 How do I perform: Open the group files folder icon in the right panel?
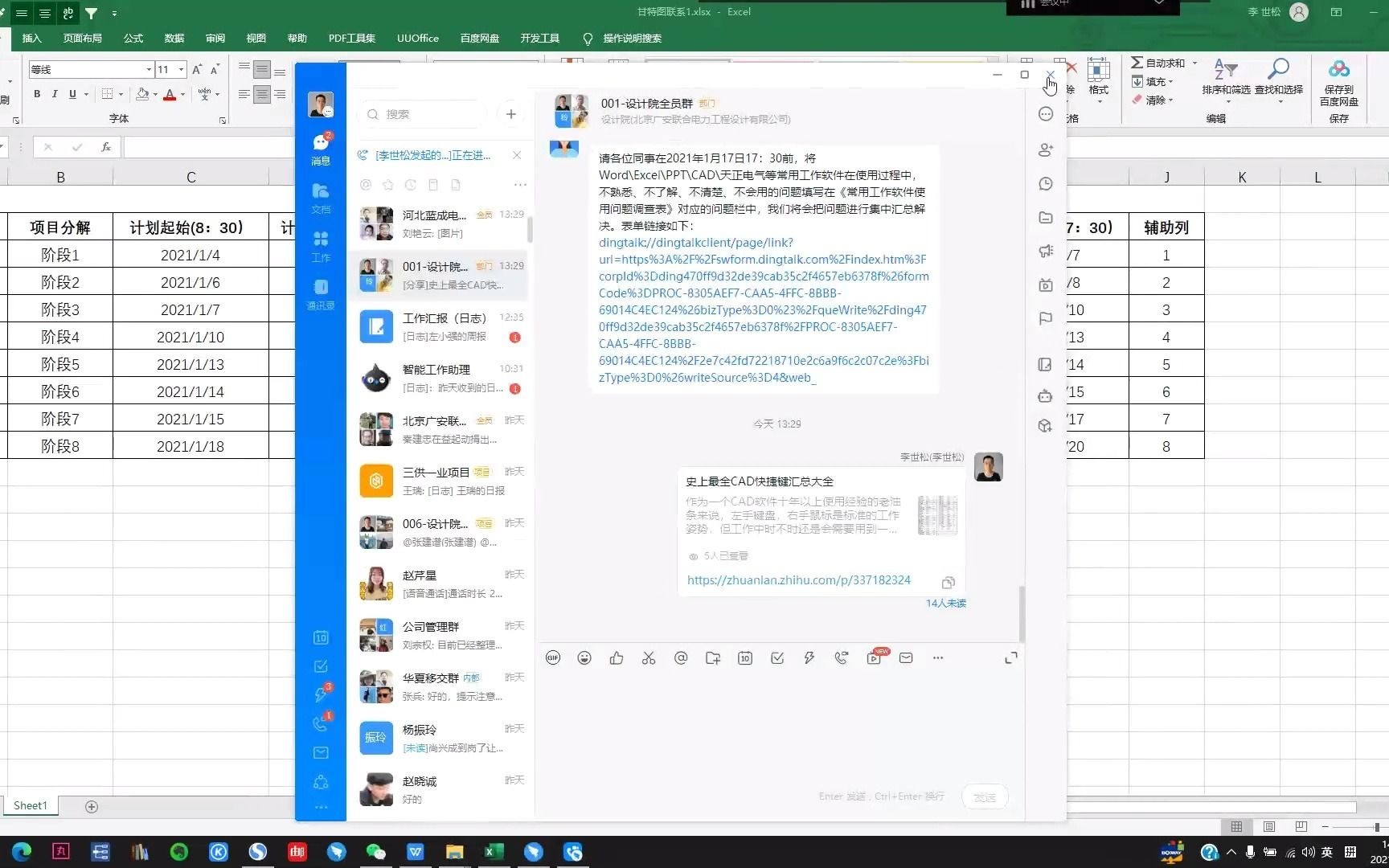tap(1046, 218)
